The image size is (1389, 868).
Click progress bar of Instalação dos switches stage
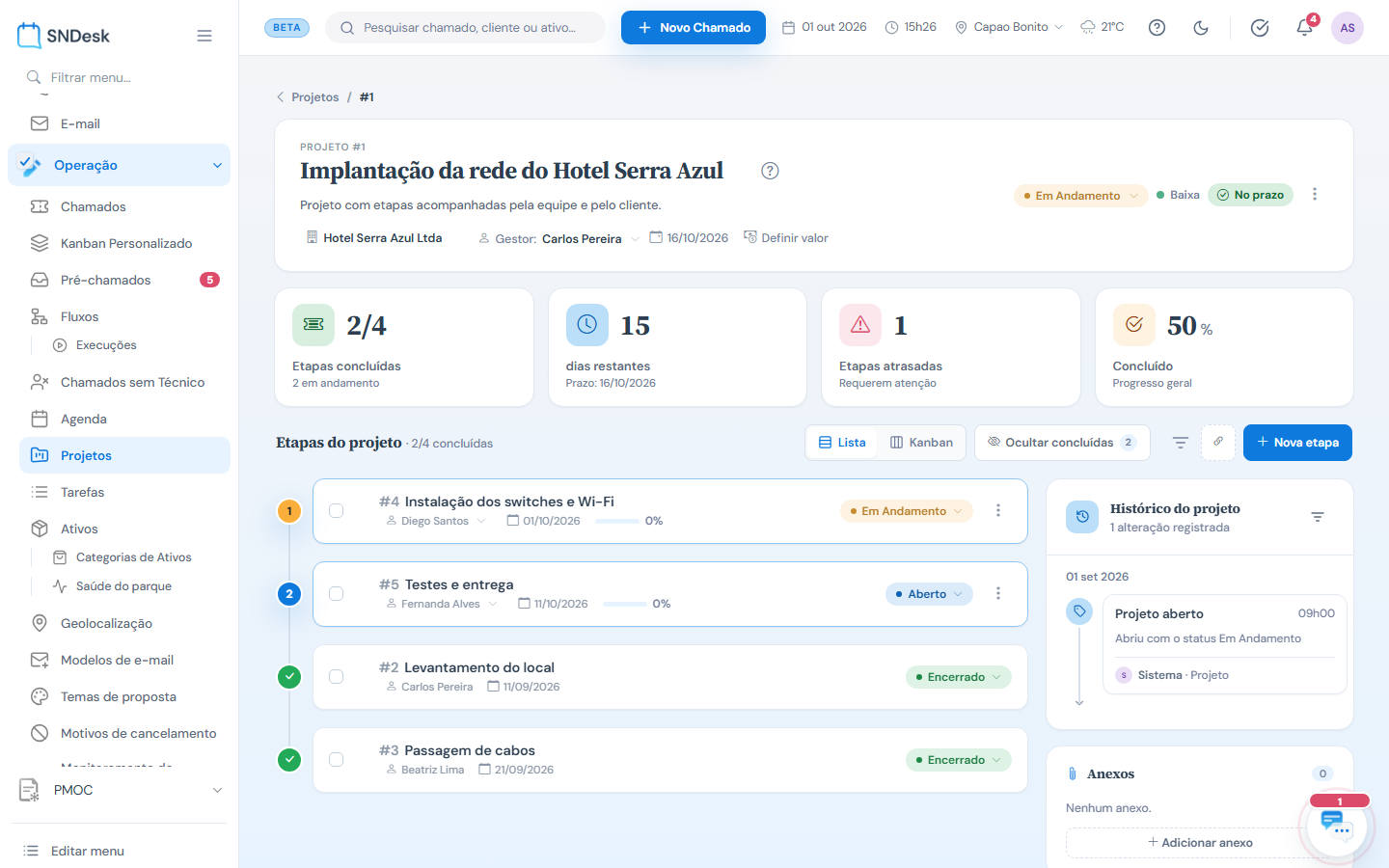pos(617,521)
